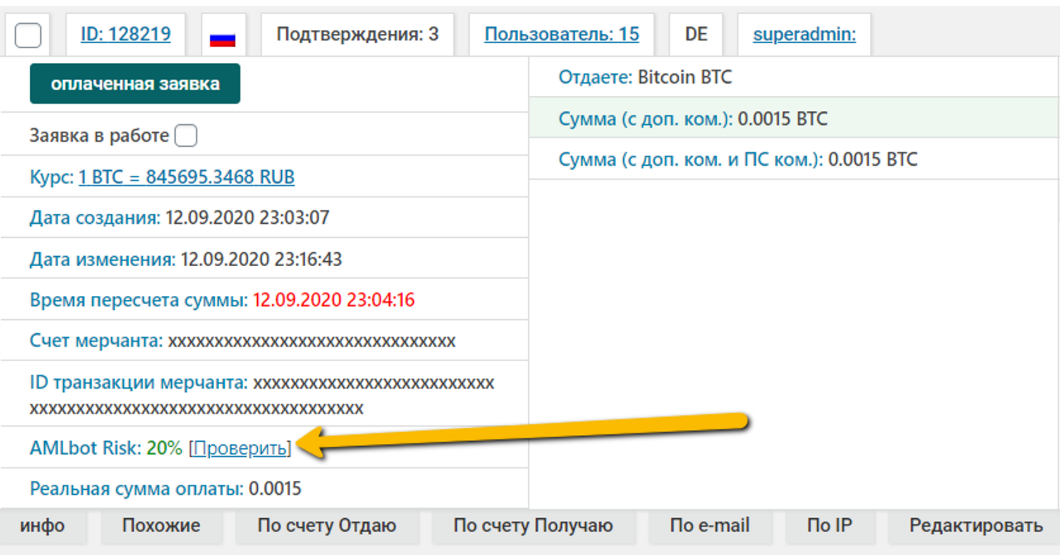
Task: Open exchange rate 1 BTC = 845695.3468 RUB
Action: pyautogui.click(x=186, y=177)
